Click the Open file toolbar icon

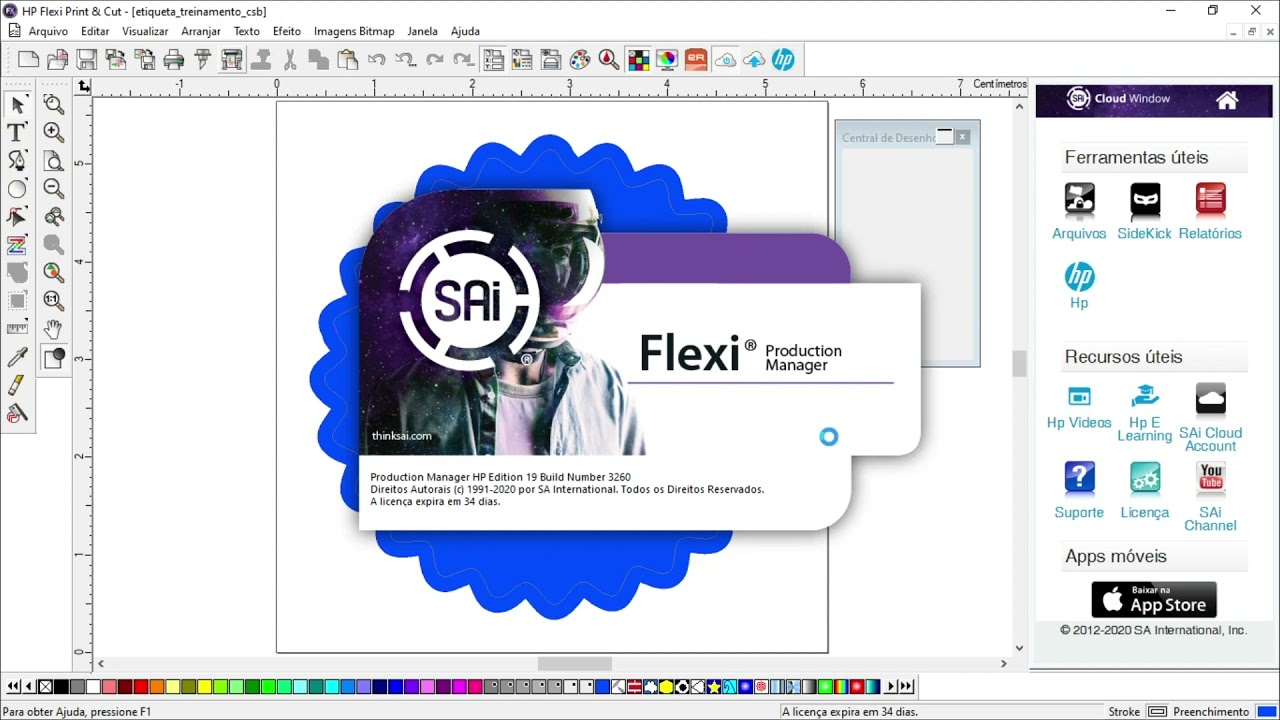tap(58, 60)
